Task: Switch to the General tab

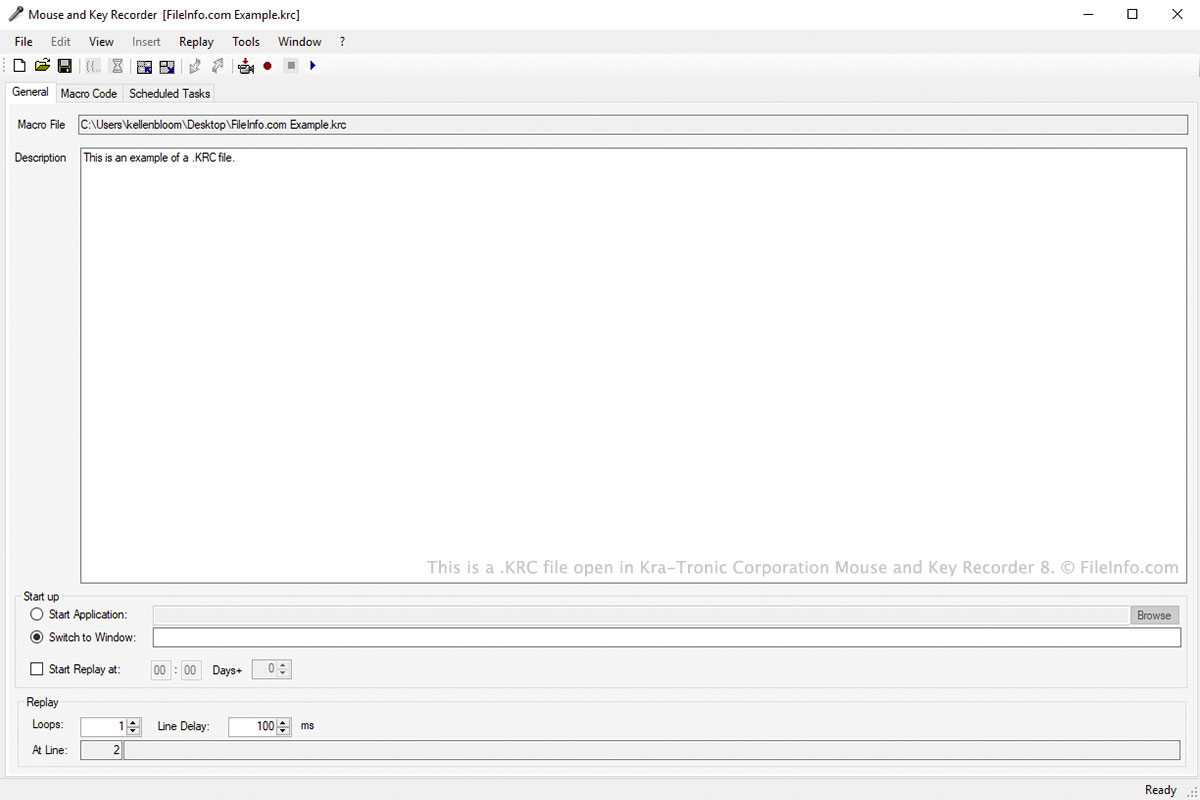Action: (x=30, y=92)
